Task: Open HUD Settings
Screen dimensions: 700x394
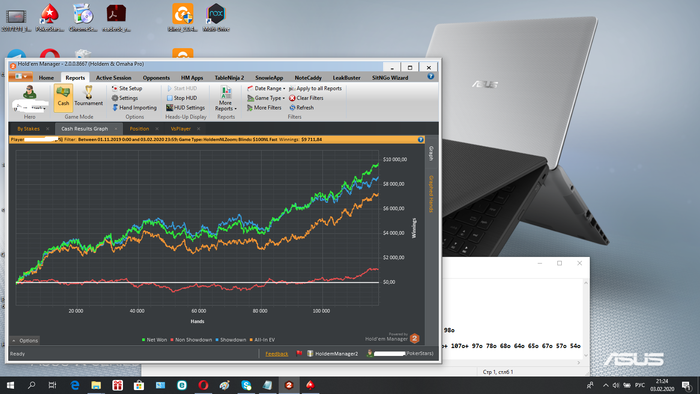Action: [185, 108]
